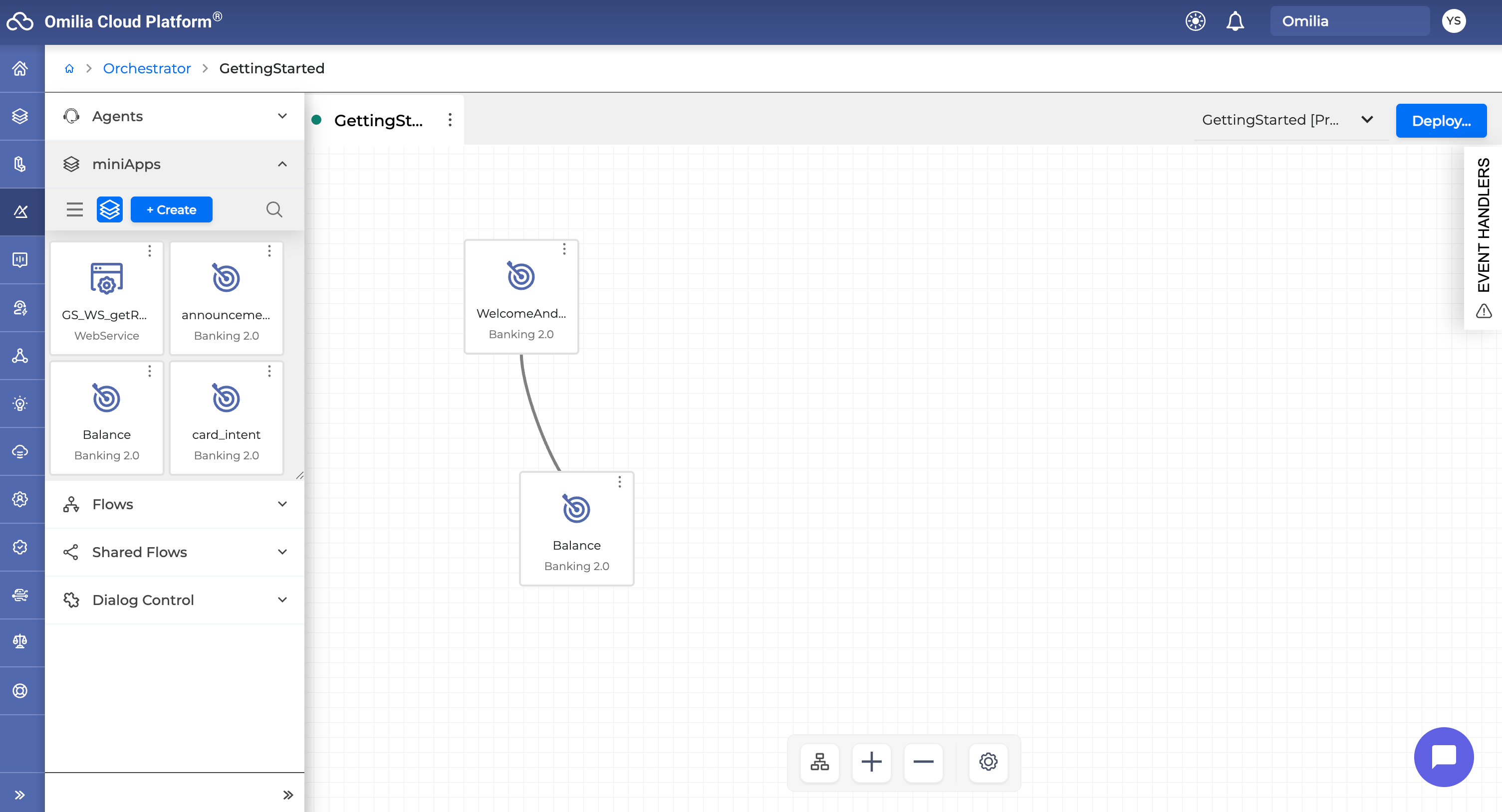The image size is (1502, 812).
Task: Zoom in on the canvas
Action: [x=871, y=762]
